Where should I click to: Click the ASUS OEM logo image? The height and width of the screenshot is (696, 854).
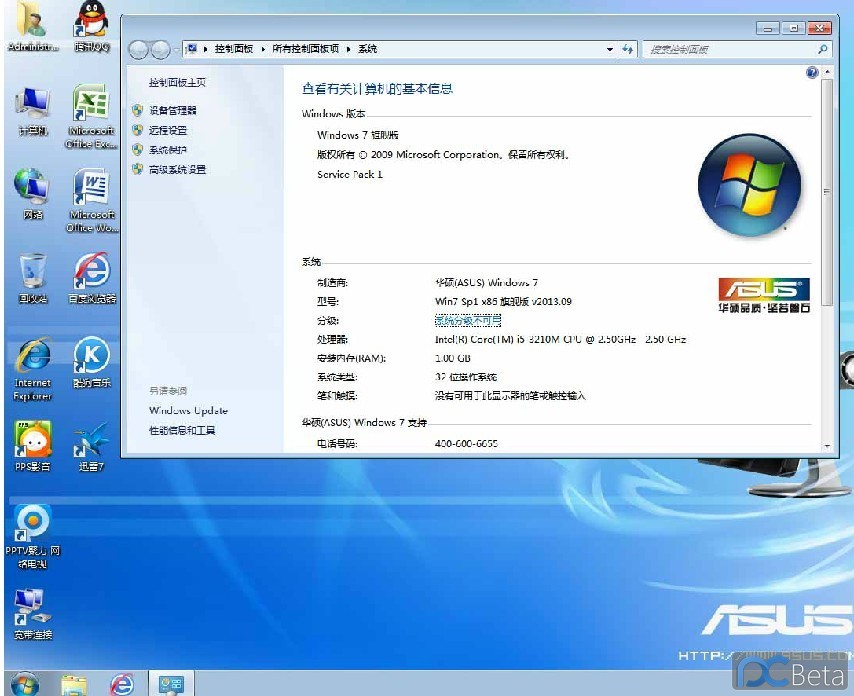tap(764, 295)
